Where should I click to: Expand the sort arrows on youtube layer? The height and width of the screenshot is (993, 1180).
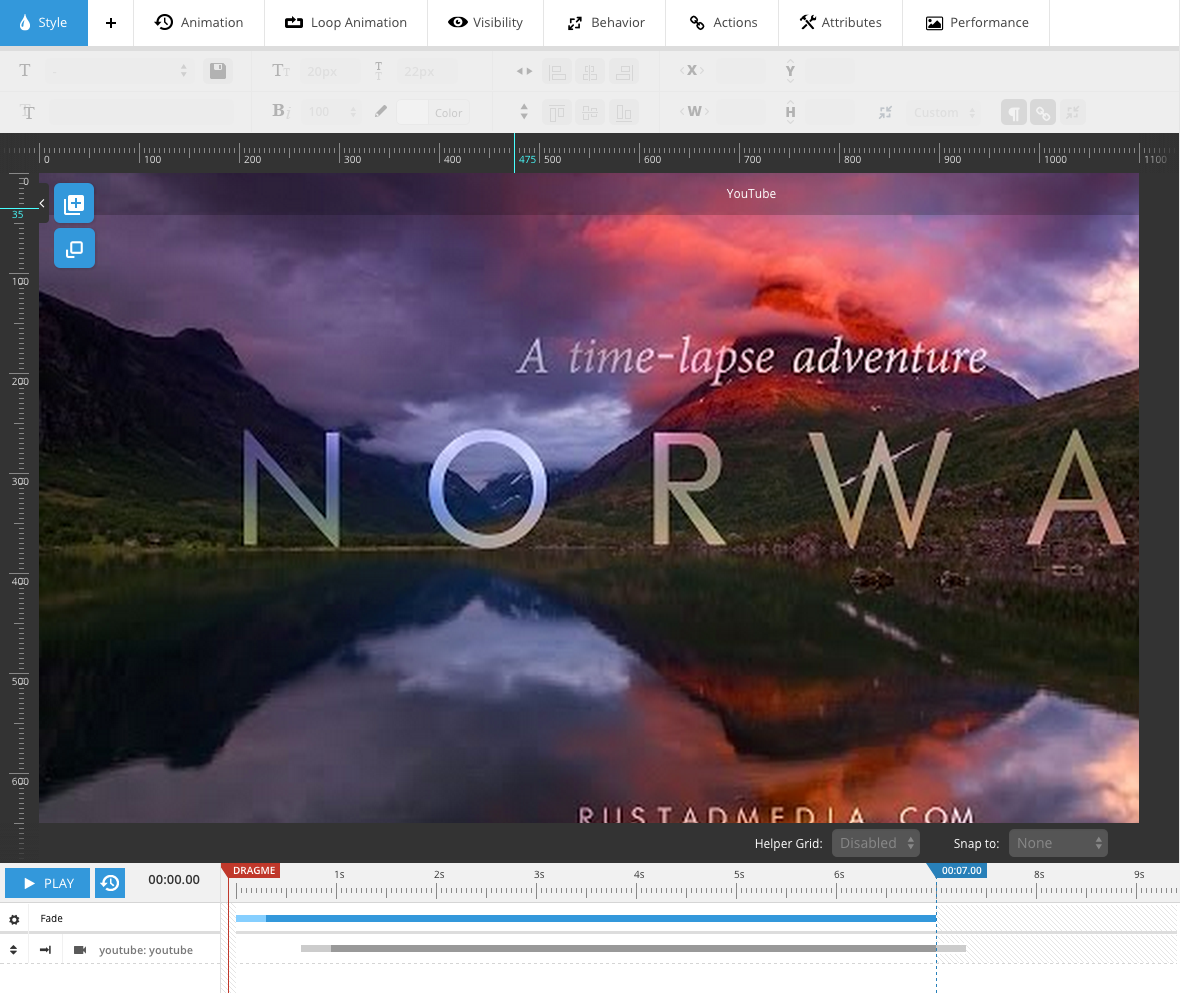point(14,950)
